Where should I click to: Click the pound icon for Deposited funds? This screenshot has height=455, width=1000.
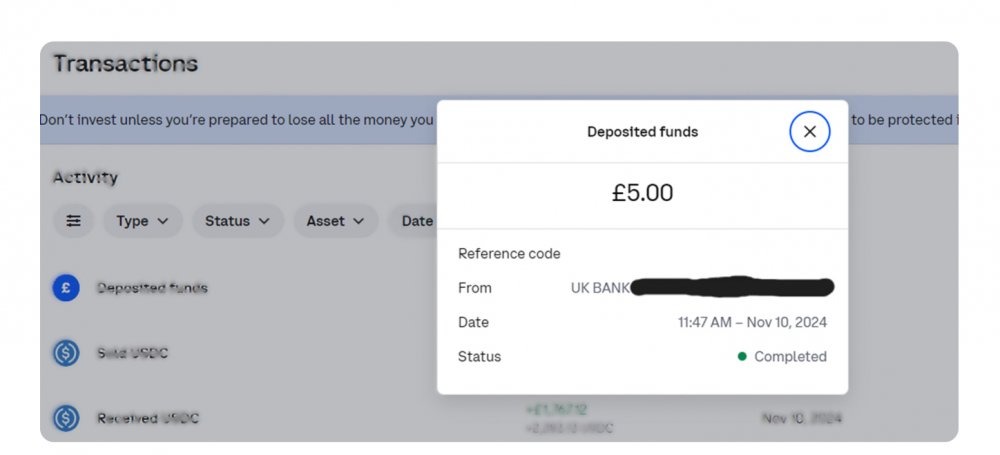tap(66, 288)
